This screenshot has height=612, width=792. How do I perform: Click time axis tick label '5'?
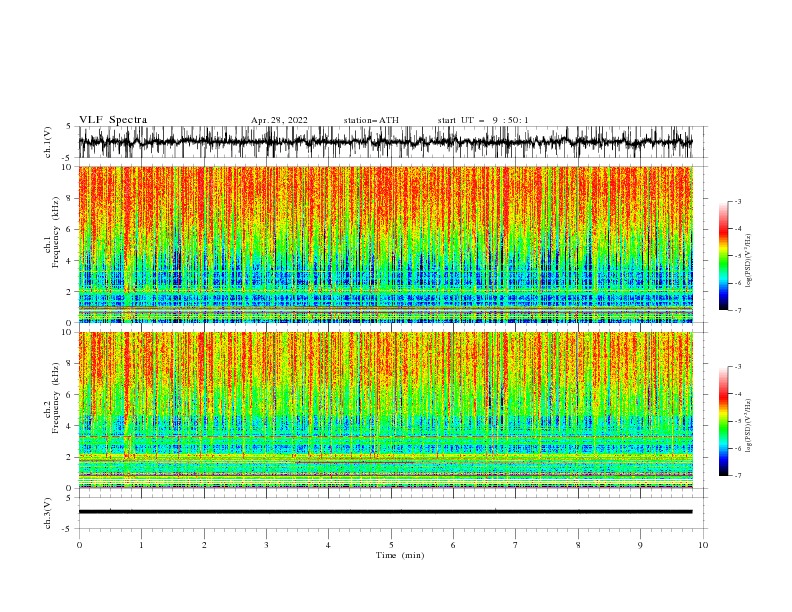coord(391,545)
